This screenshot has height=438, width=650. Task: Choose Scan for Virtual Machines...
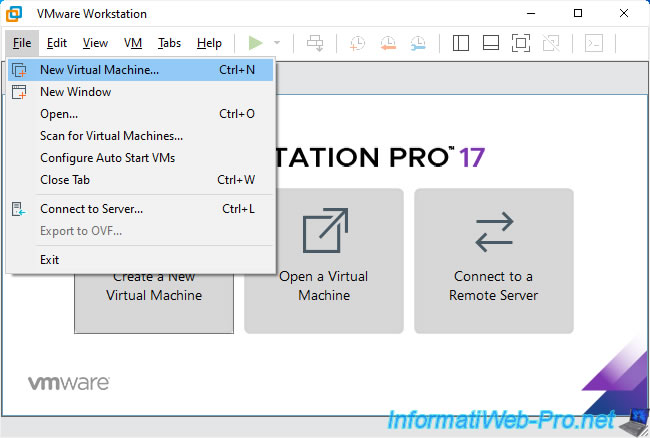(141, 136)
